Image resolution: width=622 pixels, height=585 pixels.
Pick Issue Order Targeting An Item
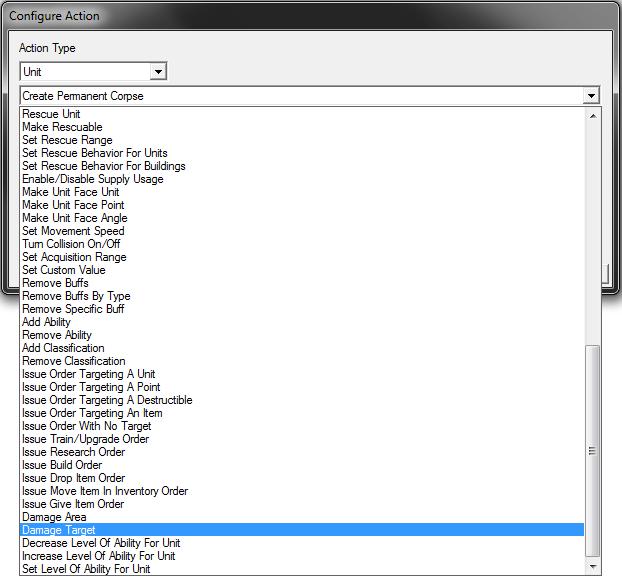pos(302,413)
